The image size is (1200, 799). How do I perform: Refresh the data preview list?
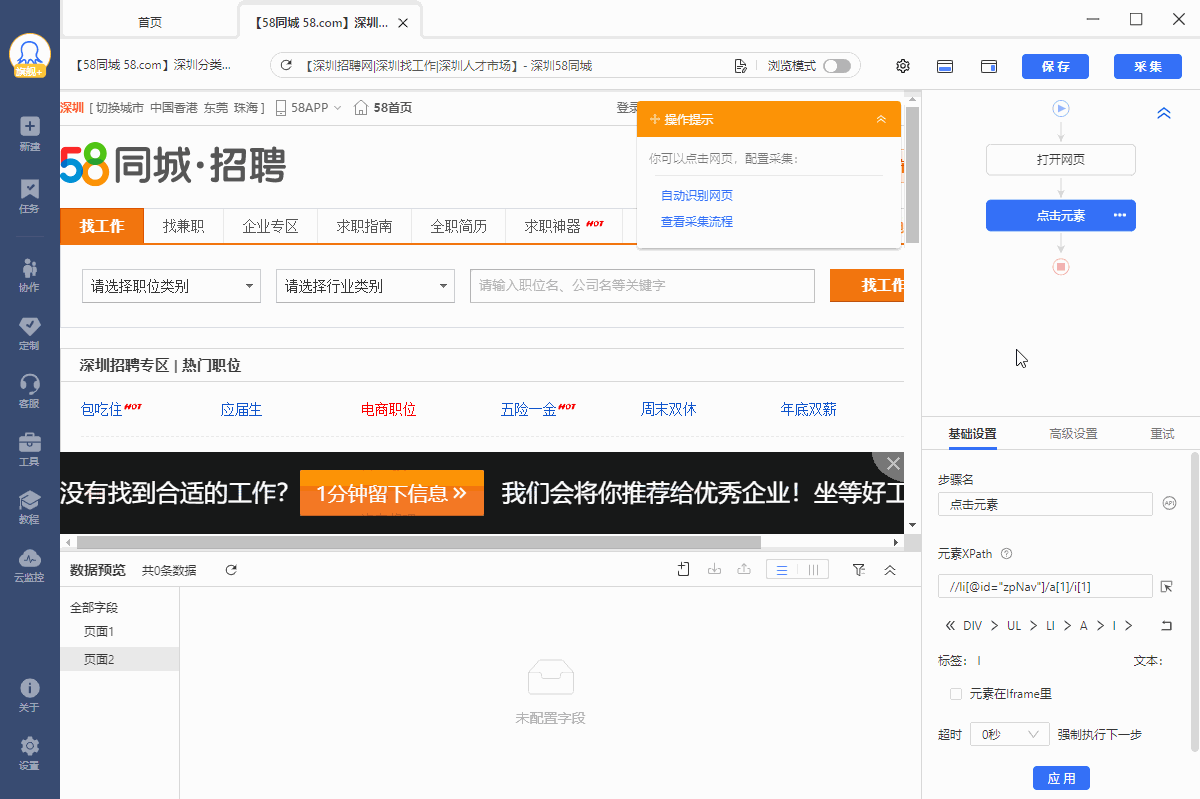(231, 570)
